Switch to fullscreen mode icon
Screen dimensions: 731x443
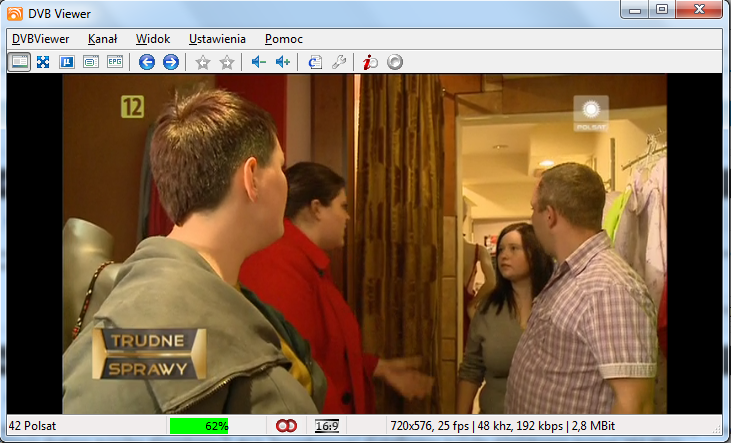point(43,62)
